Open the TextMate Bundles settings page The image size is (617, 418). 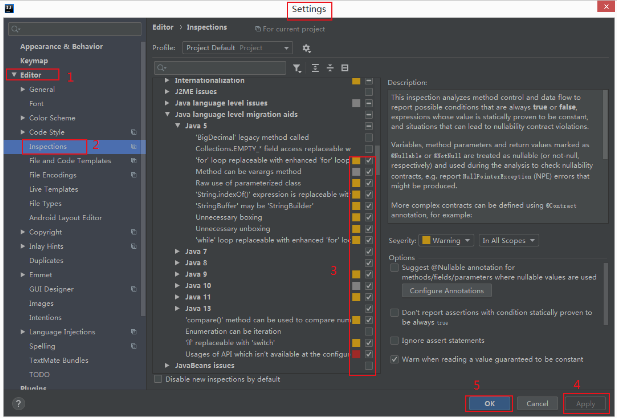point(59,360)
